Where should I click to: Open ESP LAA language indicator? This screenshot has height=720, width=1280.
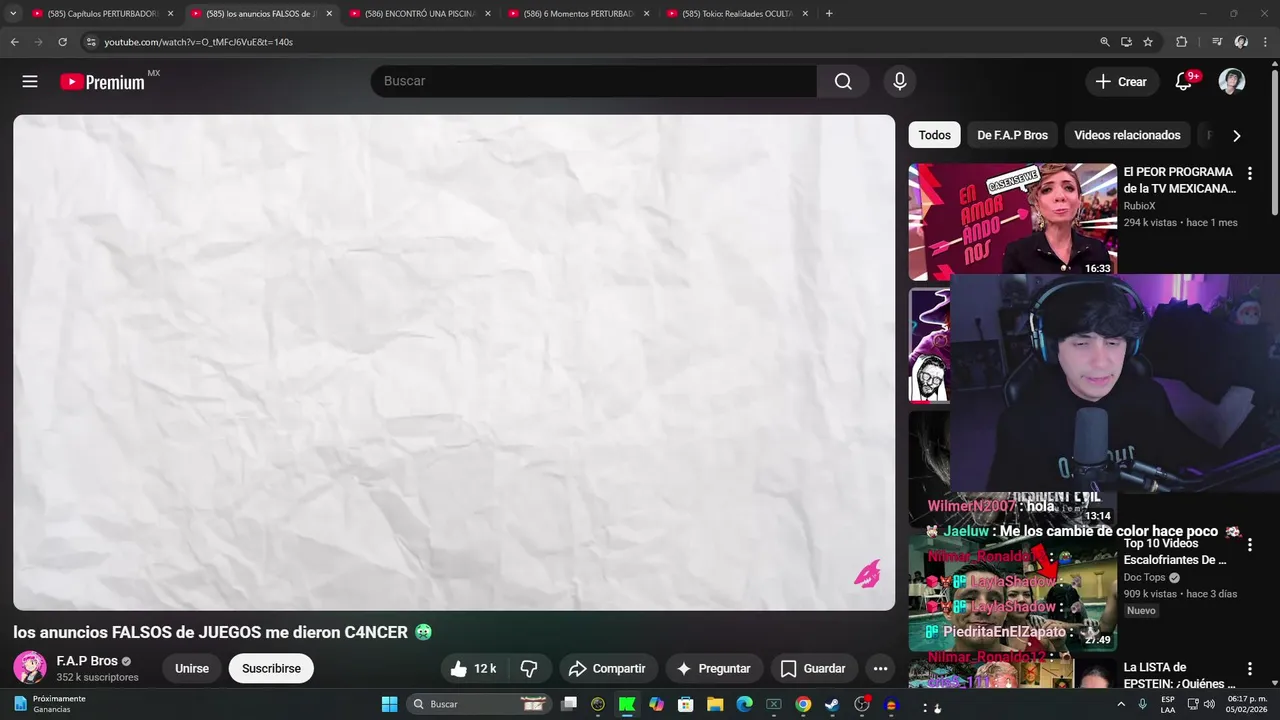[1168, 704]
